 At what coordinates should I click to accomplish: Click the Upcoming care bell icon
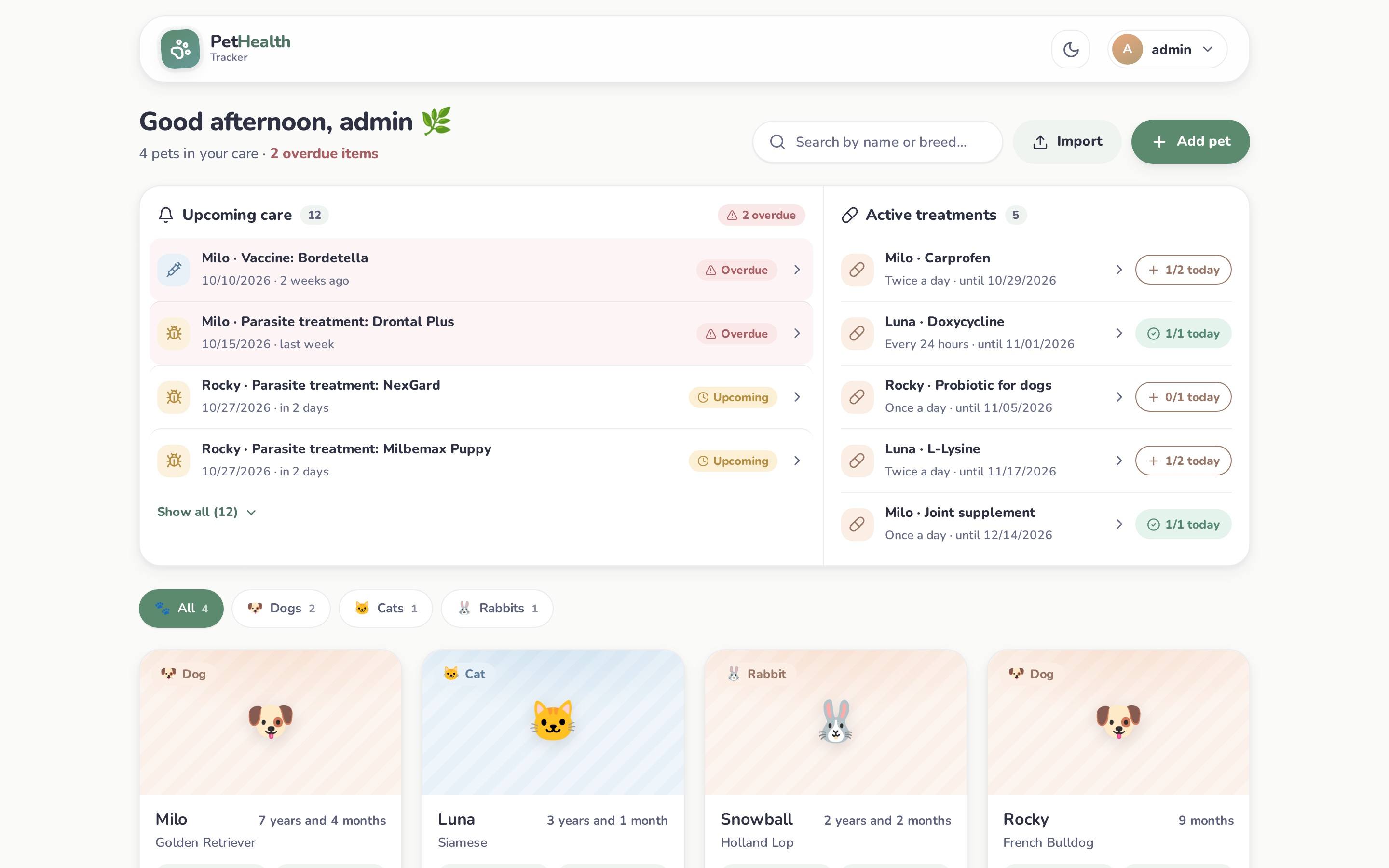pyautogui.click(x=166, y=215)
